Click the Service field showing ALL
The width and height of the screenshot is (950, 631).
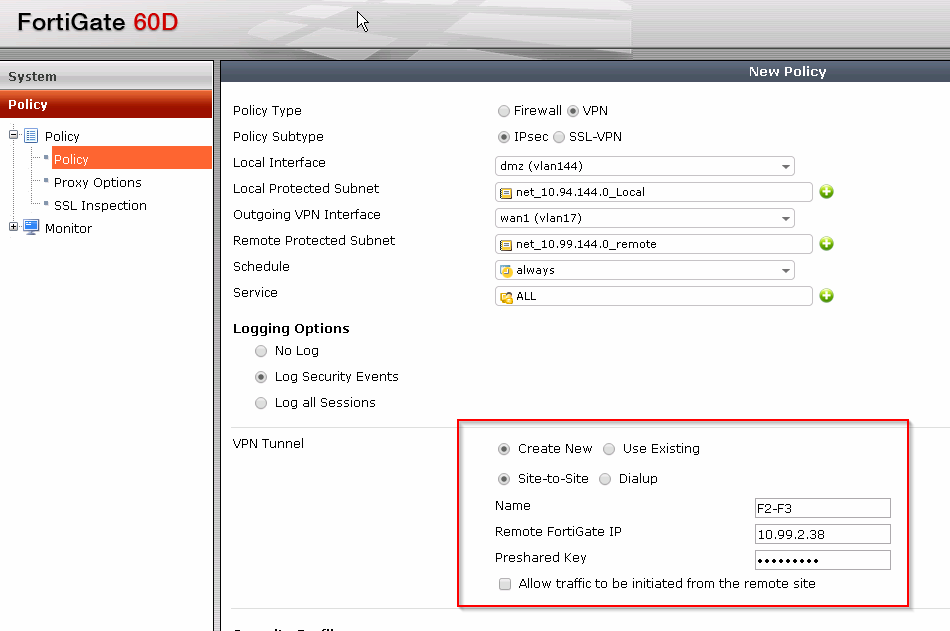click(x=653, y=296)
